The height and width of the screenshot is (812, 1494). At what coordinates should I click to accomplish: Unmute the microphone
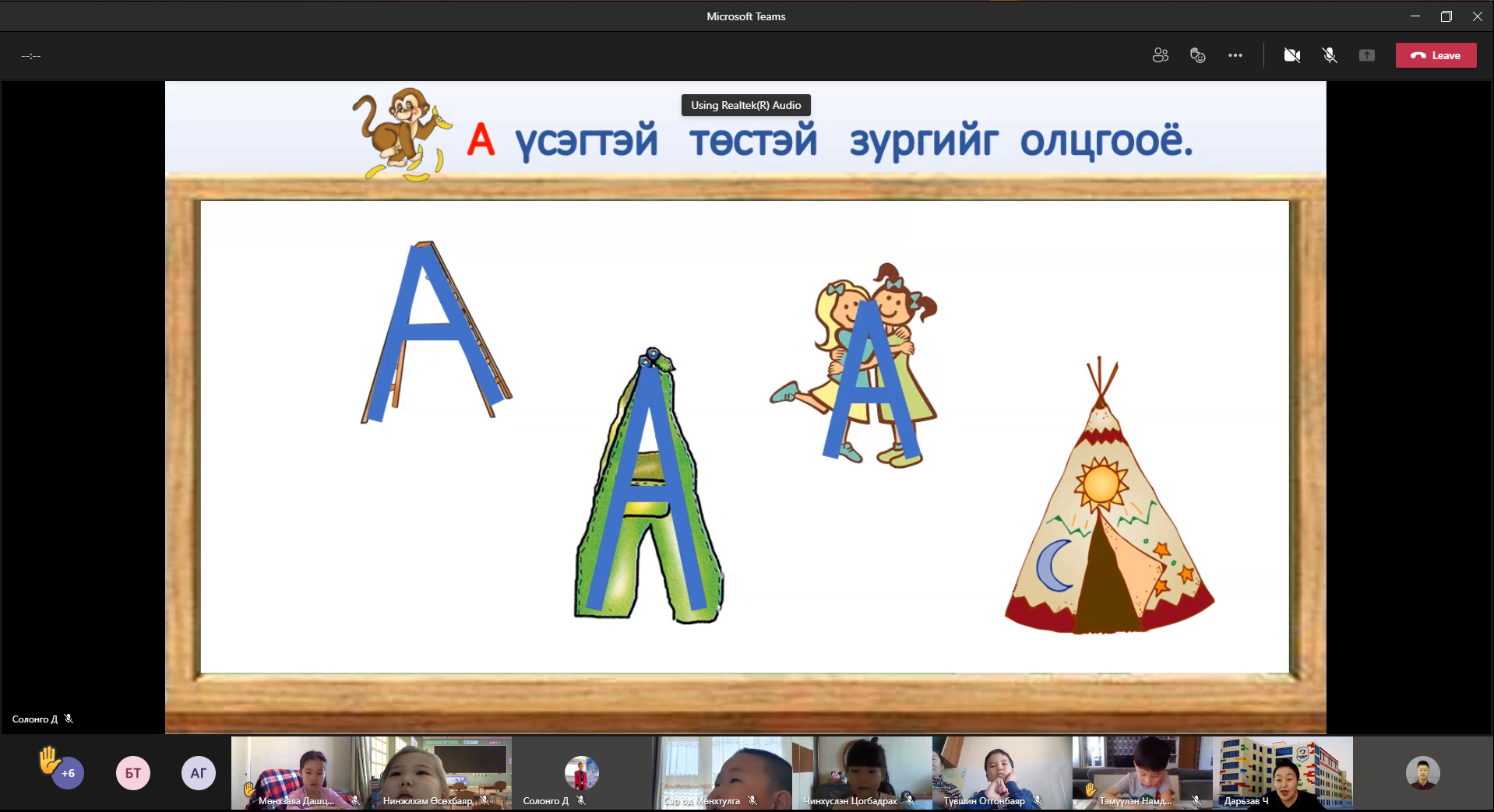point(1330,55)
